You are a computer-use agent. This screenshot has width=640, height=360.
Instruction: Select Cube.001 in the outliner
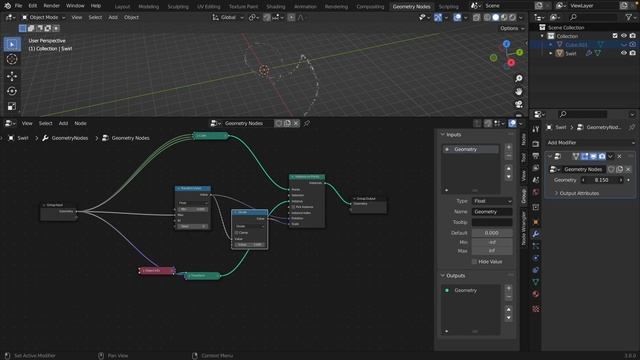(x=576, y=44)
